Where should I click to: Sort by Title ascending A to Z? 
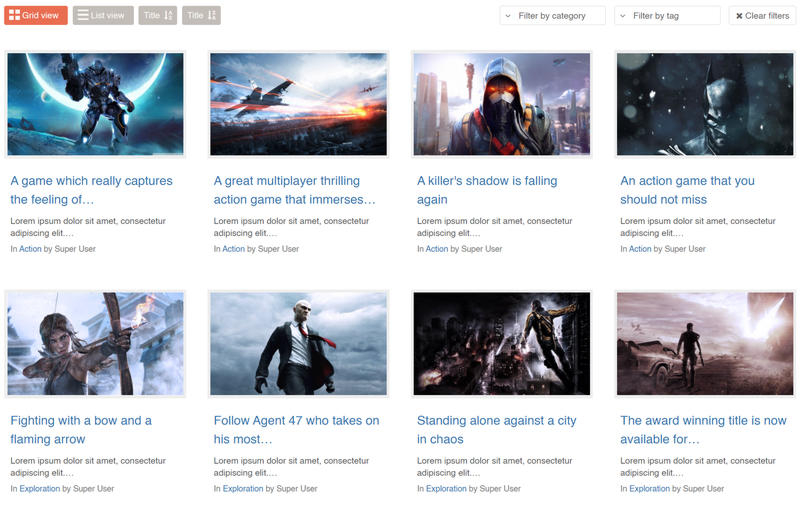click(x=158, y=15)
